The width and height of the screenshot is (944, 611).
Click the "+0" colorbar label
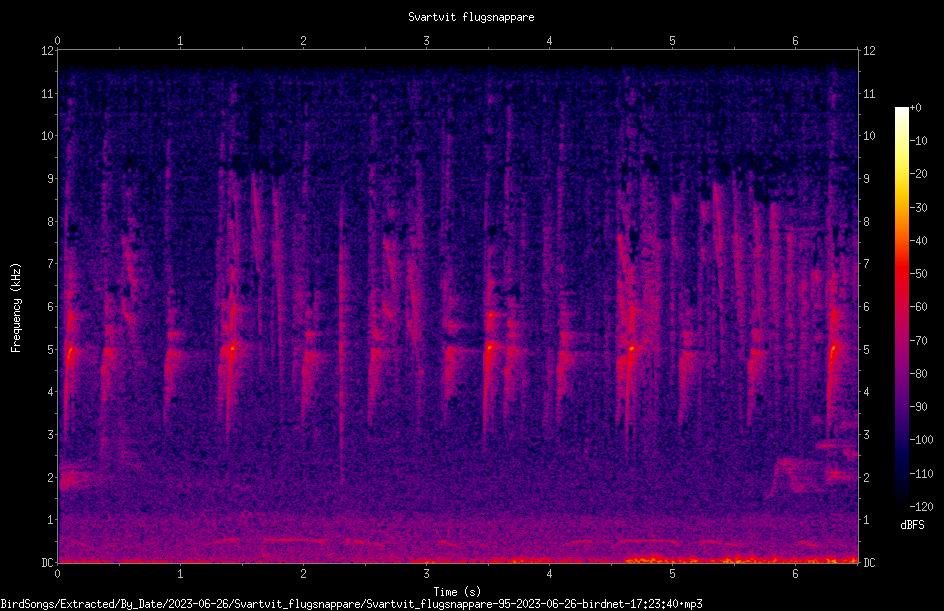coord(916,108)
